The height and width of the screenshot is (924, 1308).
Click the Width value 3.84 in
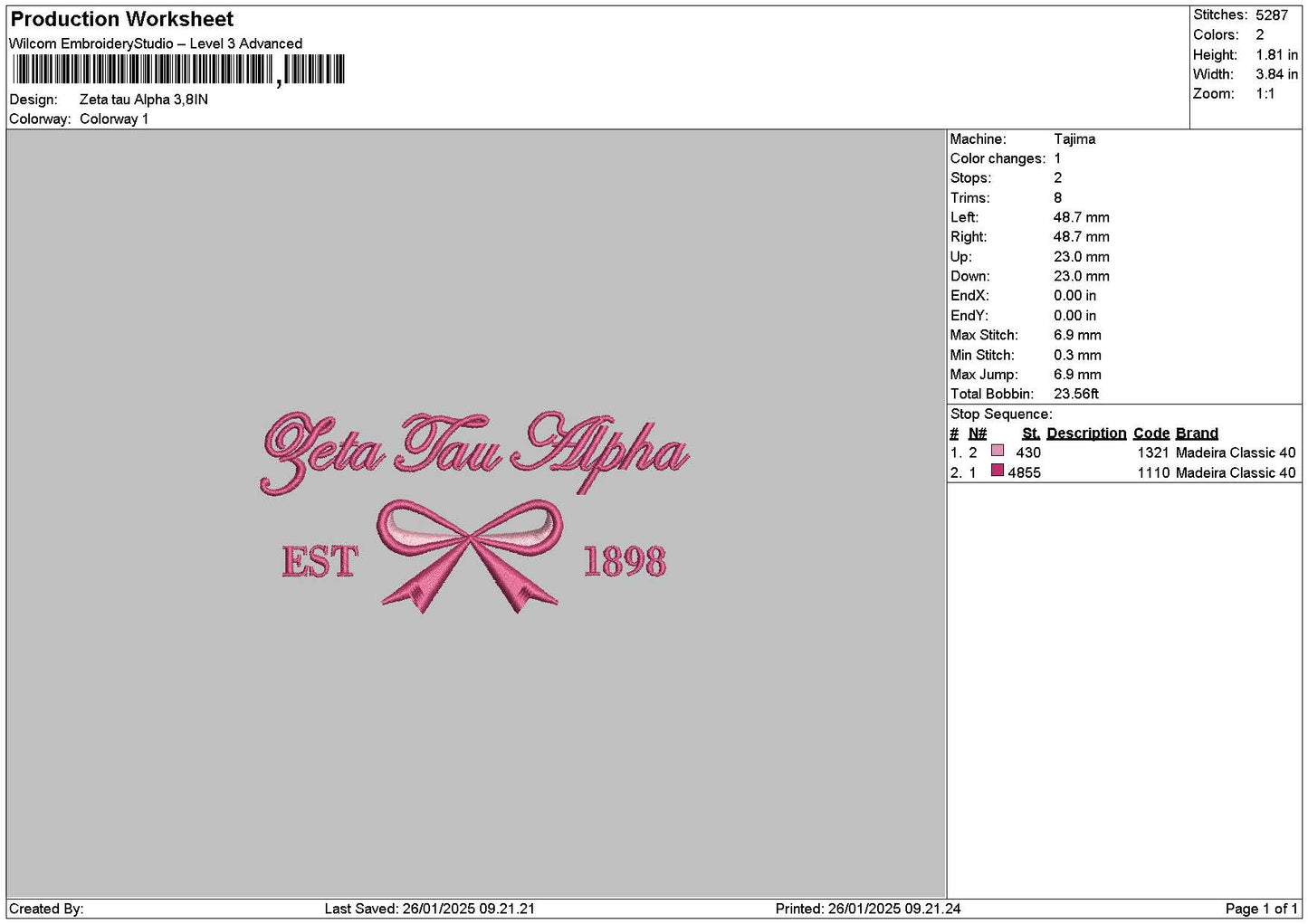point(1276,74)
